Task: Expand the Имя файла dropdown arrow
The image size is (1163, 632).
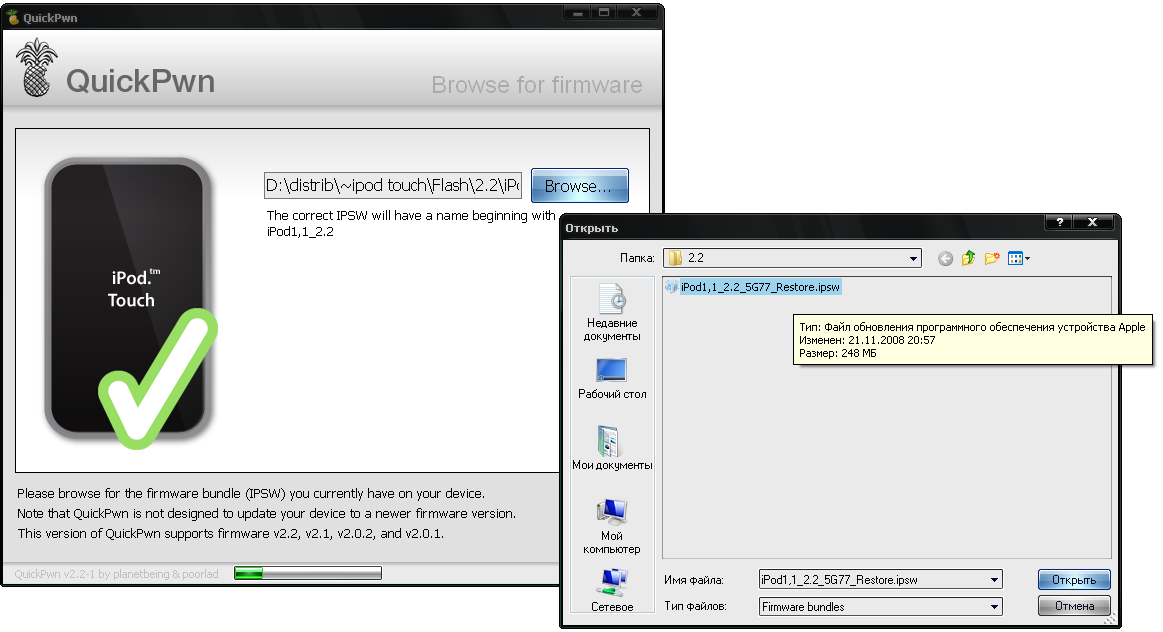Action: (x=993, y=580)
